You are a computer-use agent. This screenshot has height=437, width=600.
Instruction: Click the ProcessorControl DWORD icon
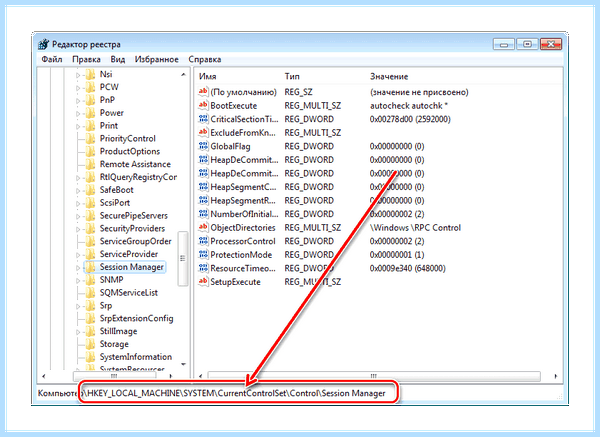tap(203, 241)
